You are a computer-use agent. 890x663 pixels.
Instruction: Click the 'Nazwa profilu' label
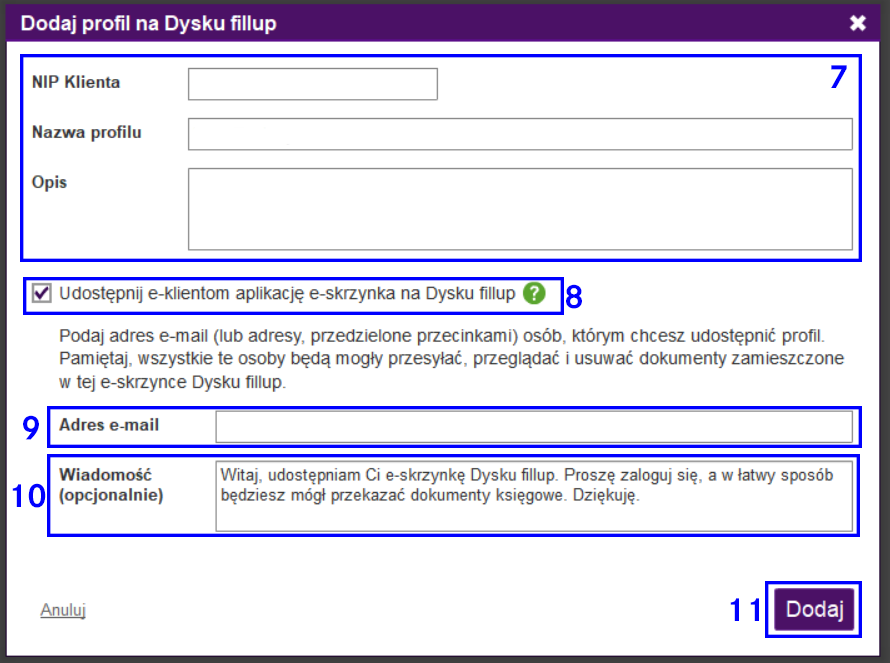(87, 132)
